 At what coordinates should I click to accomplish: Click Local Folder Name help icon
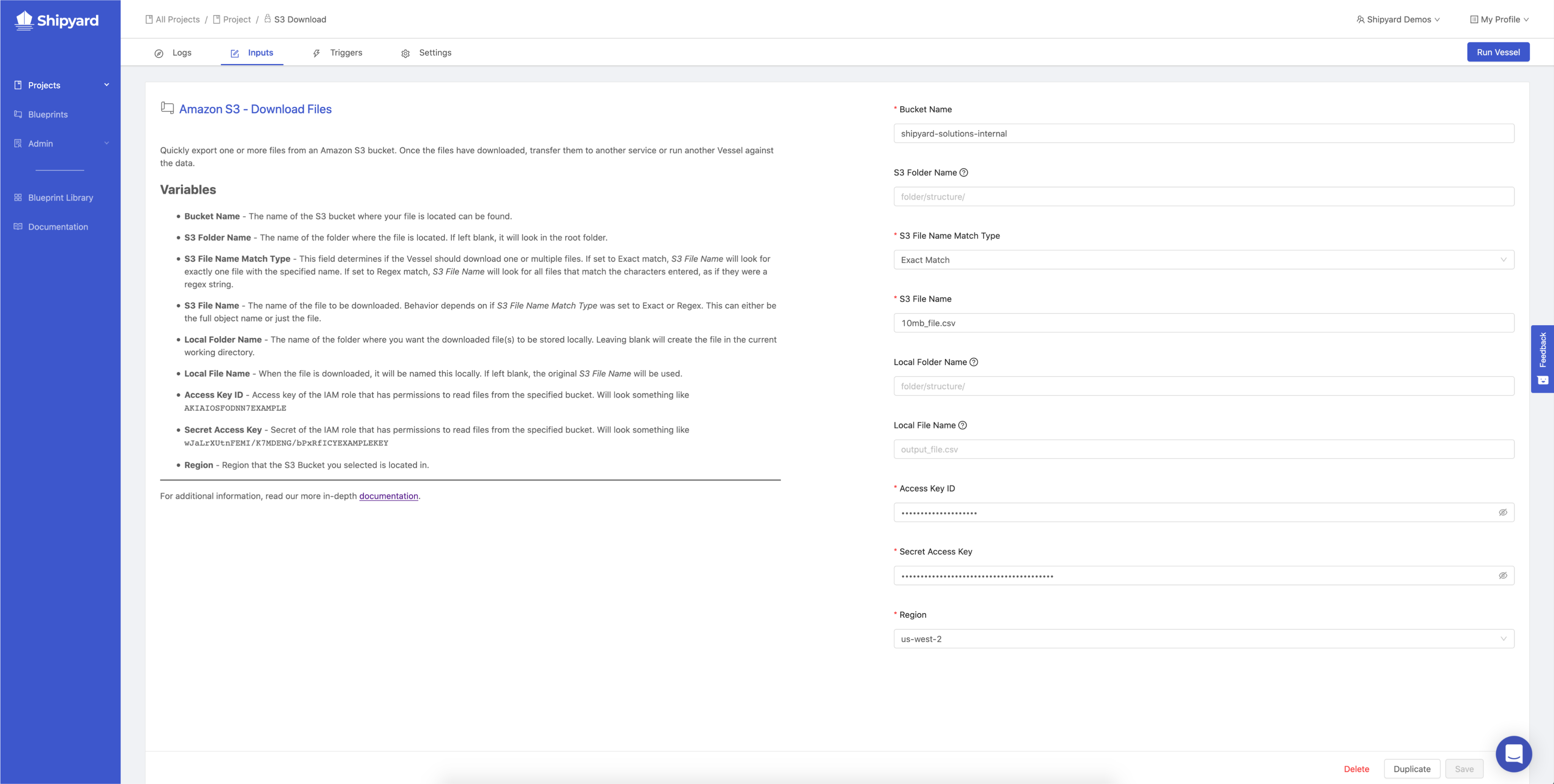[973, 362]
